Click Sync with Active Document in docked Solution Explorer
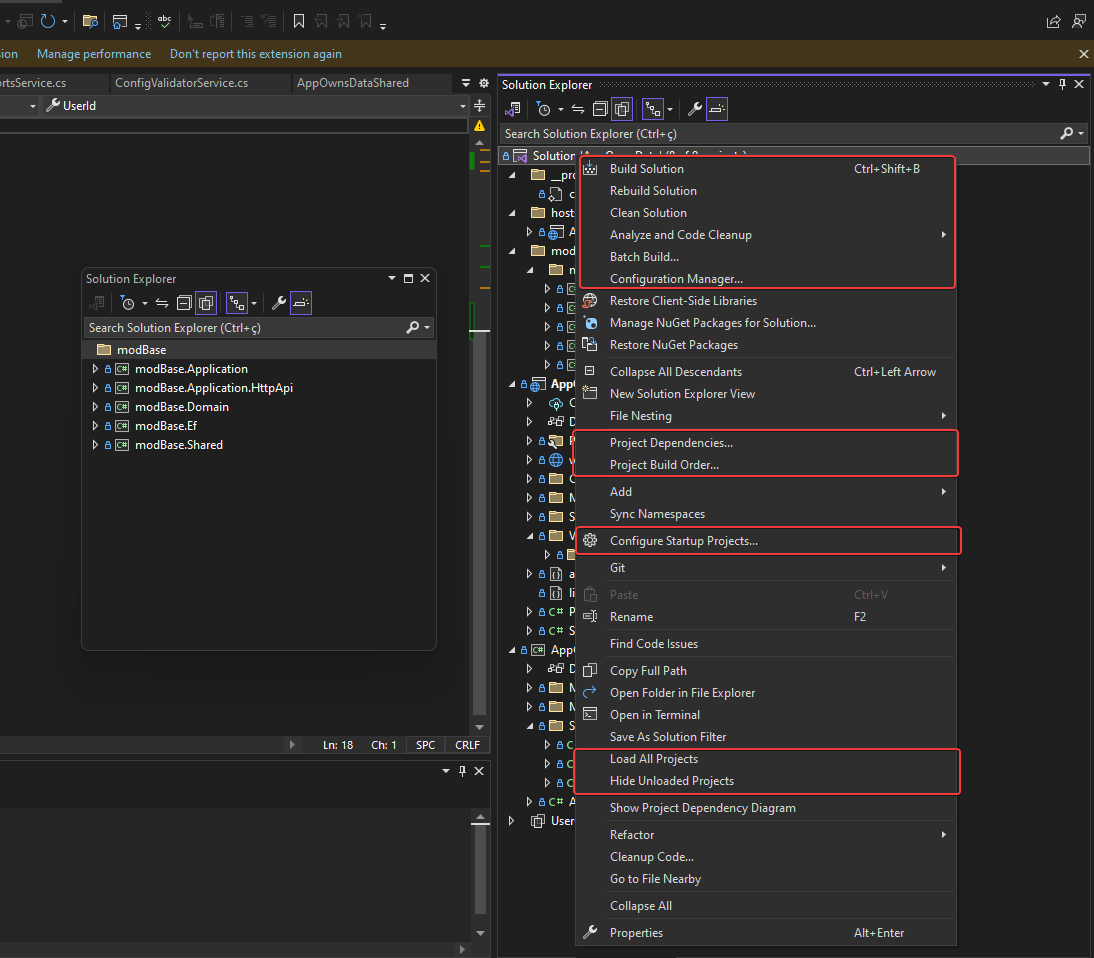The image size is (1094, 958). [x=580, y=109]
